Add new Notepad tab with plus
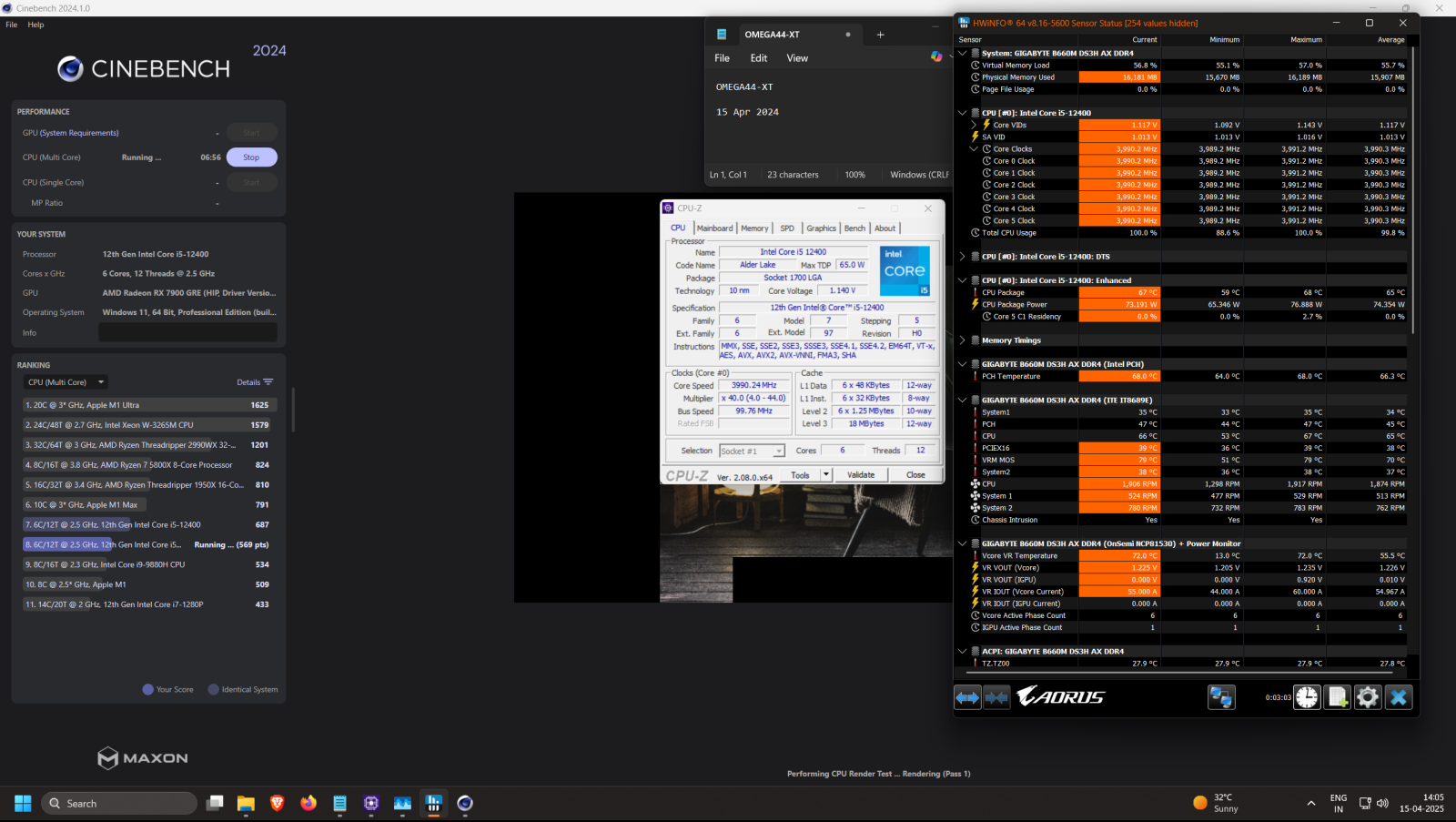This screenshot has width=1456, height=822. coord(880,35)
